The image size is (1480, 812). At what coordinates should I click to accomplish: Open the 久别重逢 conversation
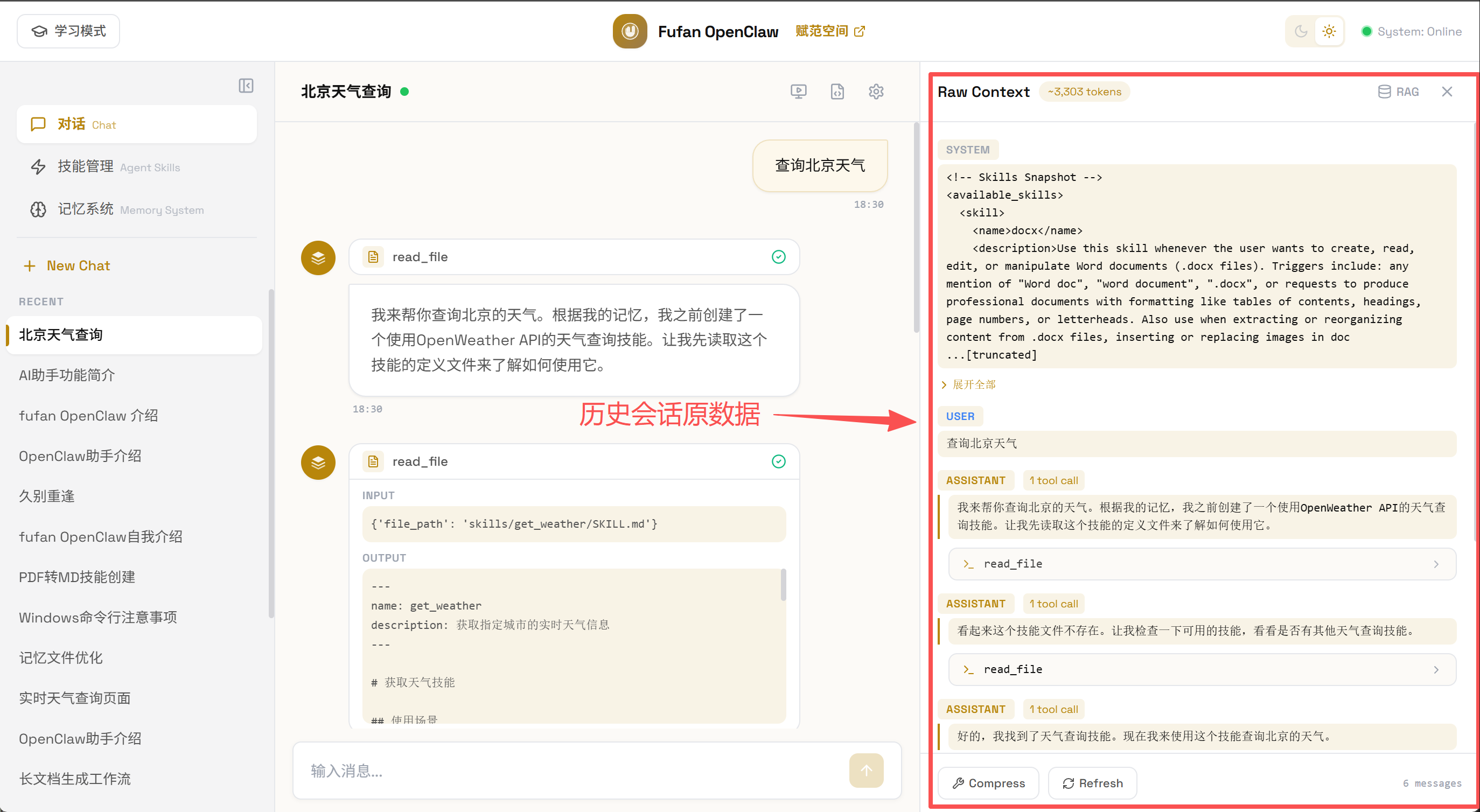pyautogui.click(x=134, y=496)
